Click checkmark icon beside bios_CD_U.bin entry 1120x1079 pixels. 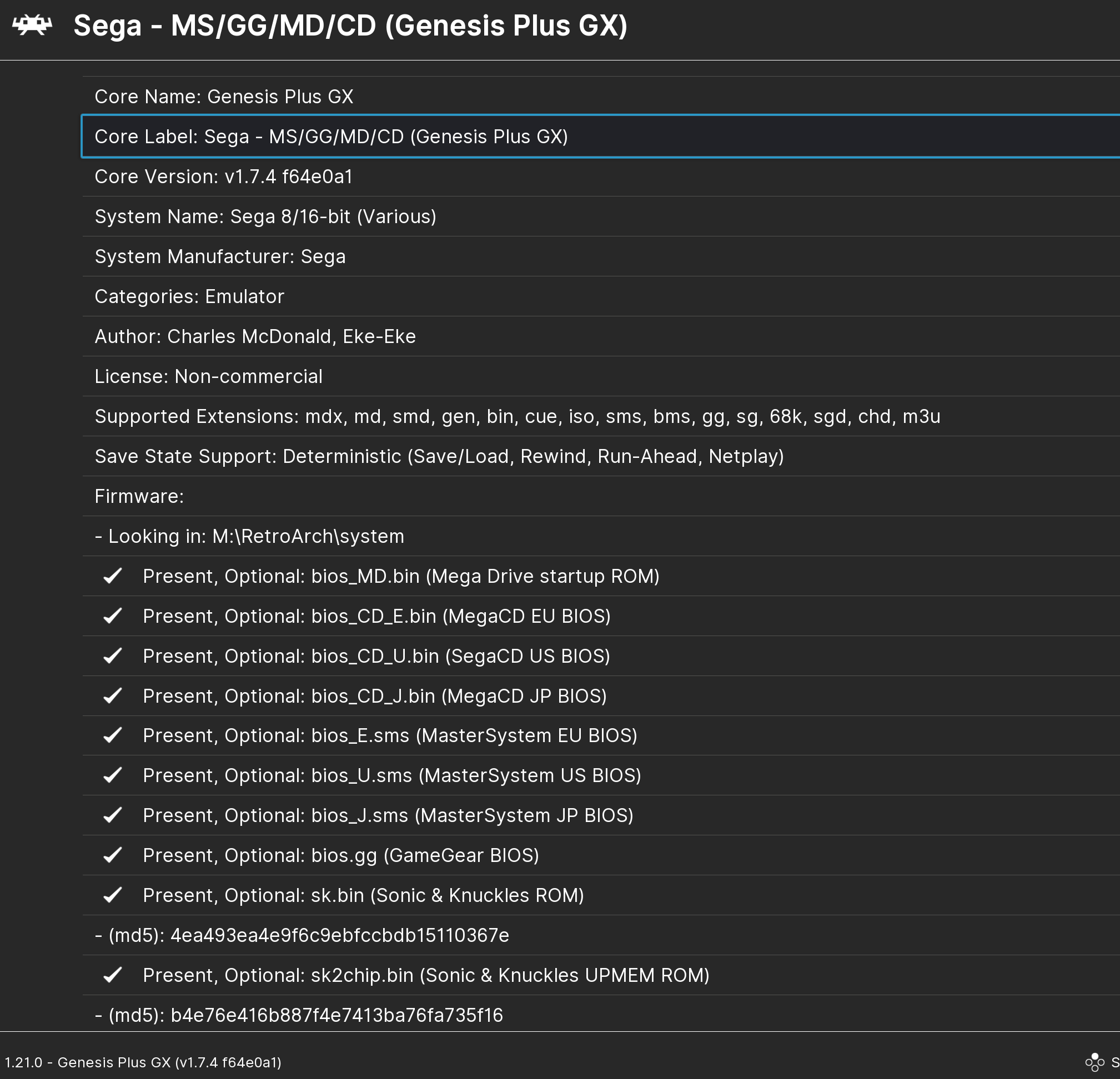113,656
